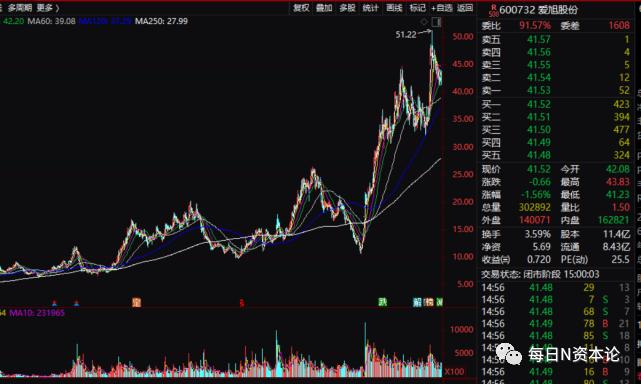The width and height of the screenshot is (641, 384).
Task: Click the red S marker on timeline
Action: pos(242,303)
